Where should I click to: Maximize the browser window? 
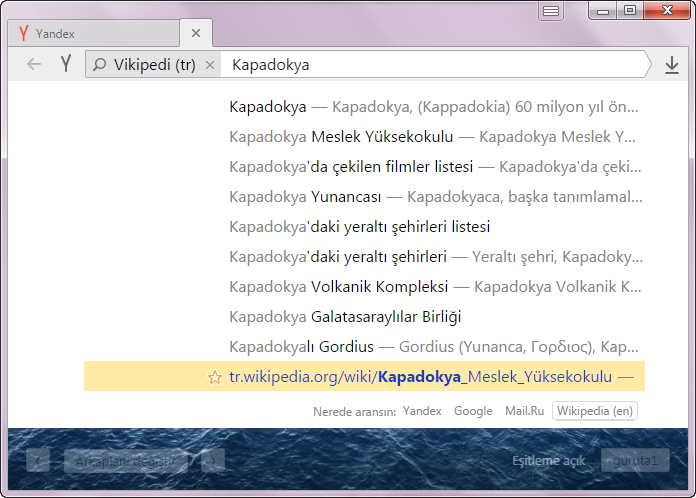tap(629, 10)
